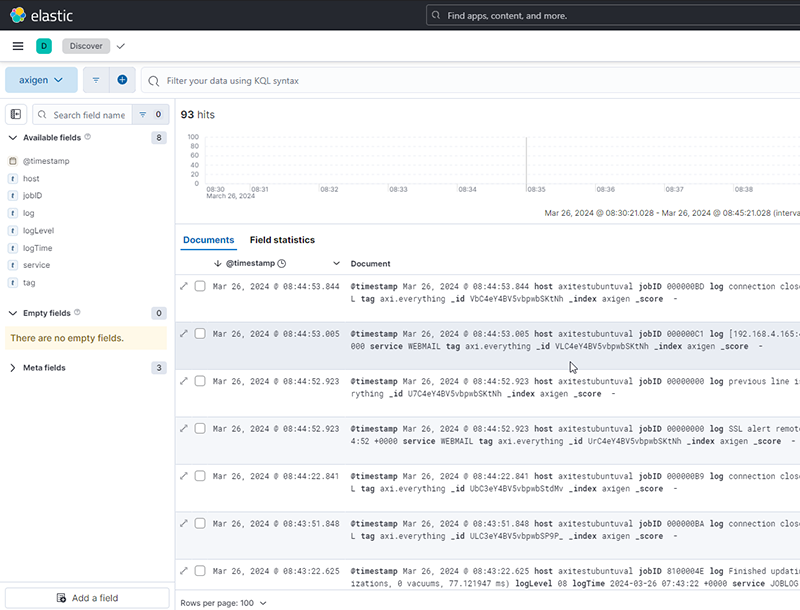This screenshot has height=610, width=800.
Task: Click the Discover breadcrumb
Action: click(86, 46)
